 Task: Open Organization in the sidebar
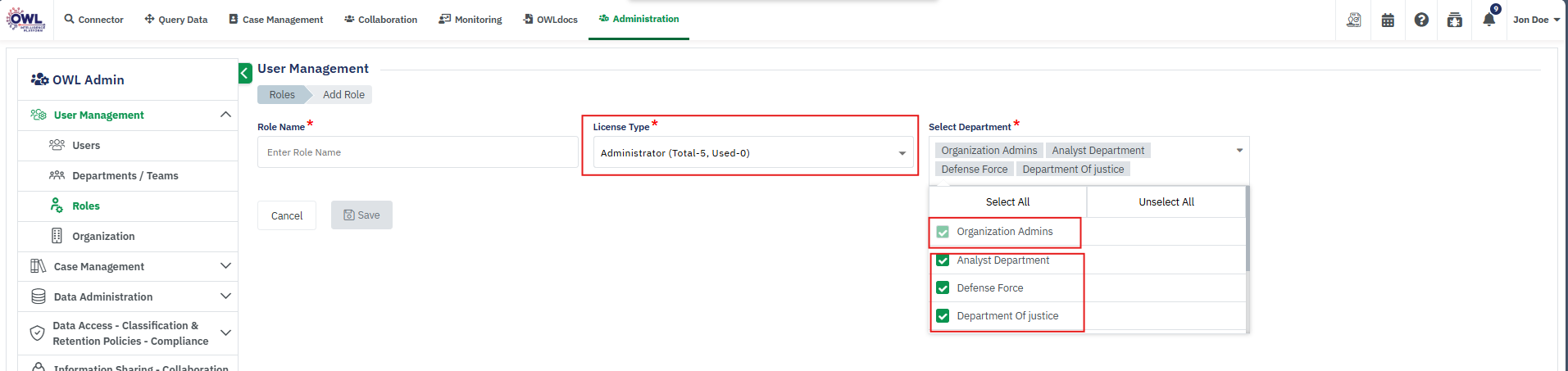point(103,237)
